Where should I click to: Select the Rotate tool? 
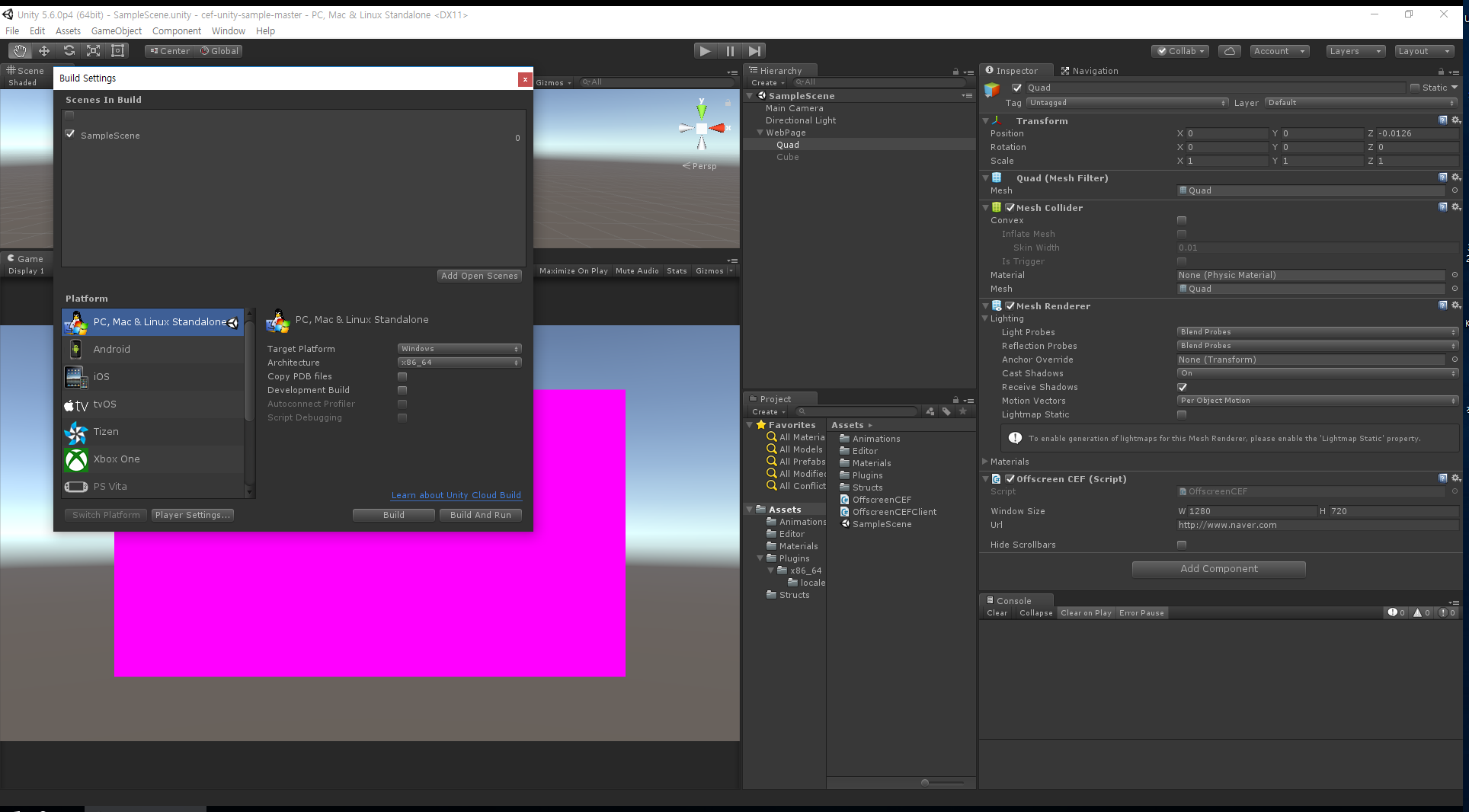(69, 50)
